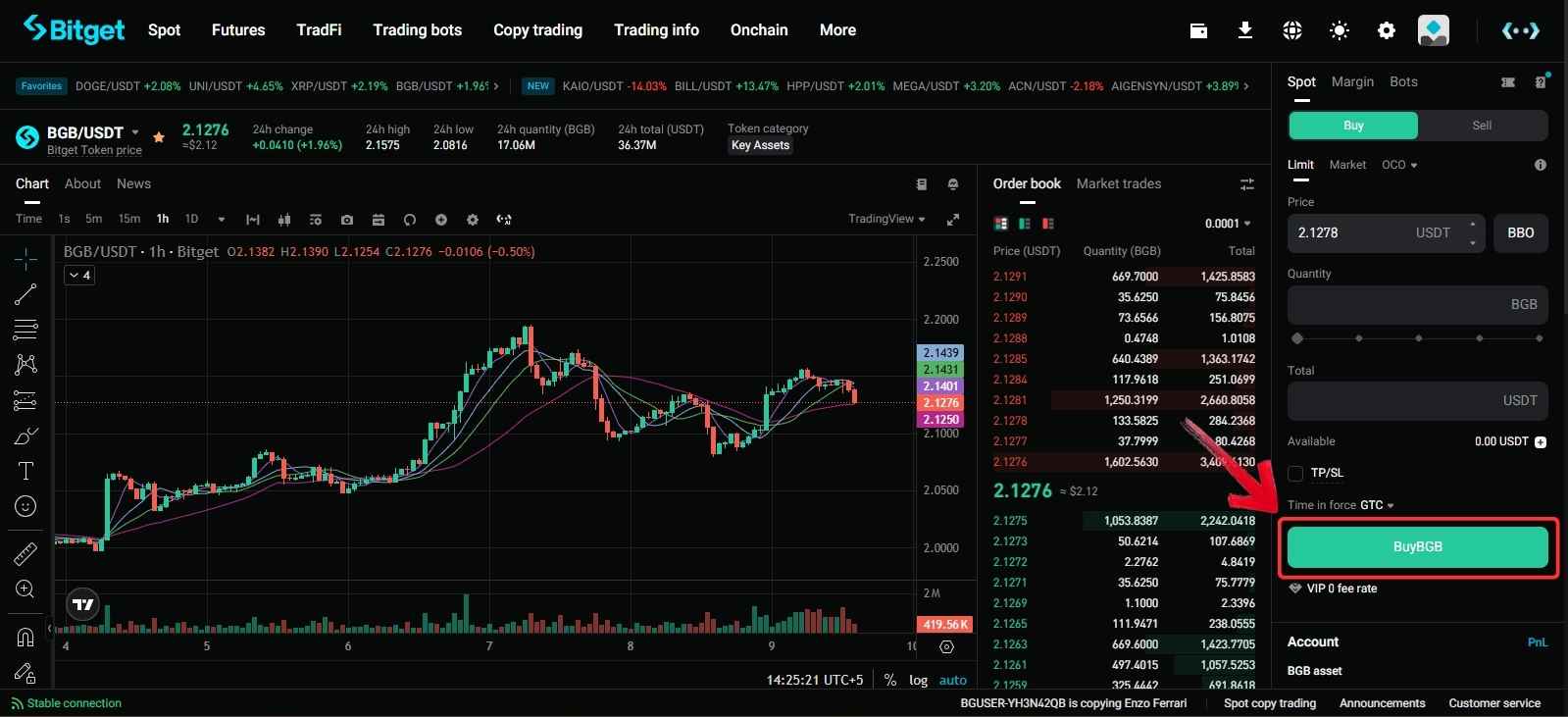This screenshot has width=1568, height=717.
Task: Select the crosshair cursor tool
Action: pos(25,259)
